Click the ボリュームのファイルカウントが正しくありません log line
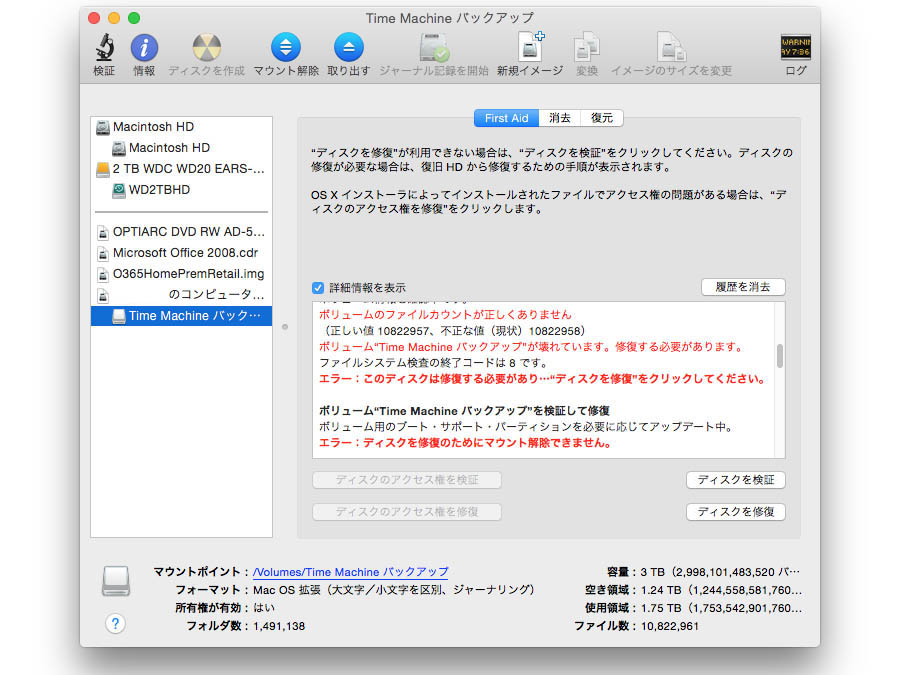The width and height of the screenshot is (900, 675). click(445, 315)
